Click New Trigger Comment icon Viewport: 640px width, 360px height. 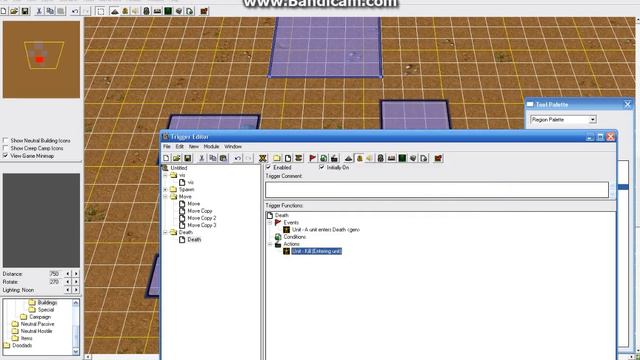tap(298, 158)
